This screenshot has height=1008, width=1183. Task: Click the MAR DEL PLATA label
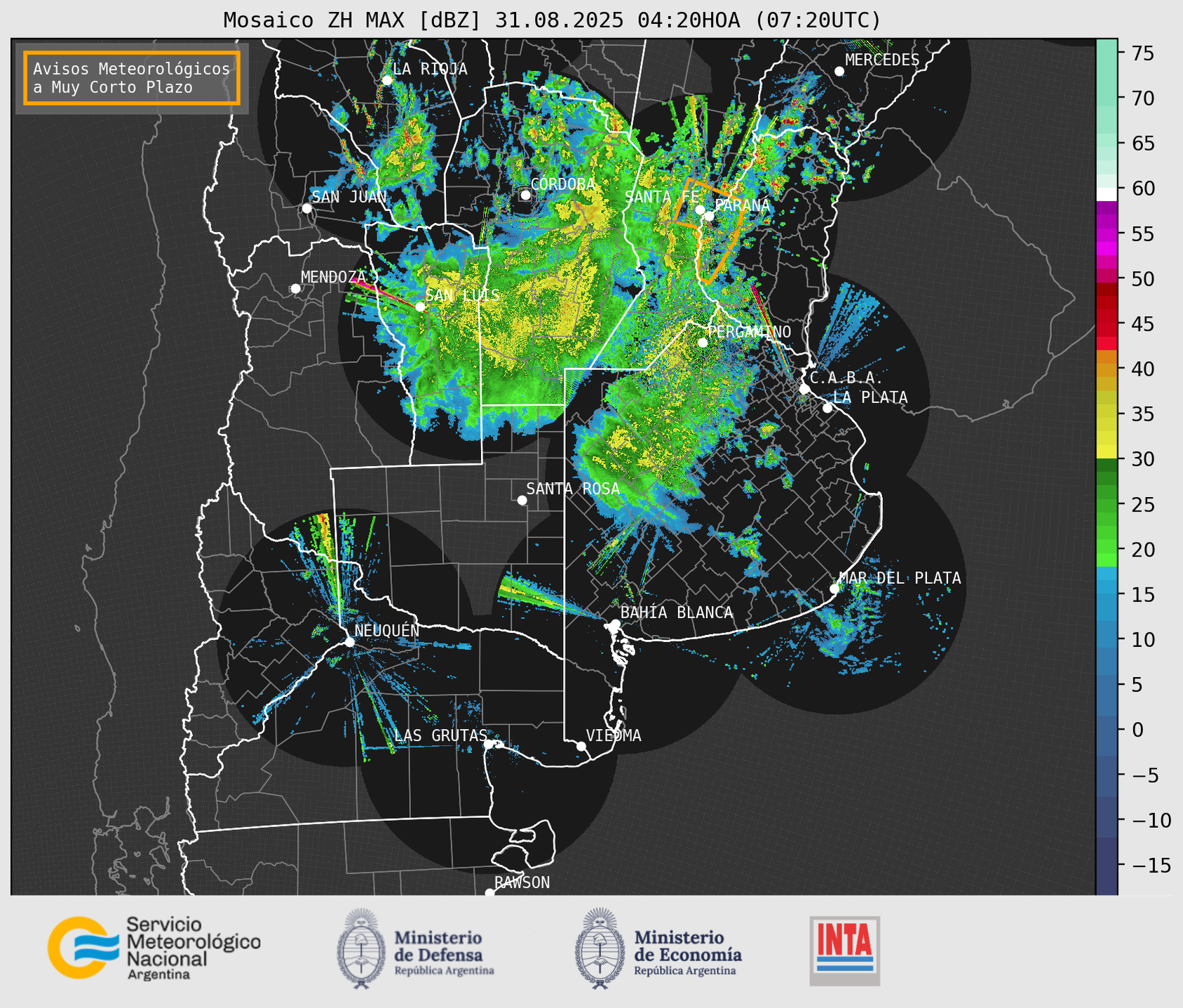pyautogui.click(x=900, y=578)
